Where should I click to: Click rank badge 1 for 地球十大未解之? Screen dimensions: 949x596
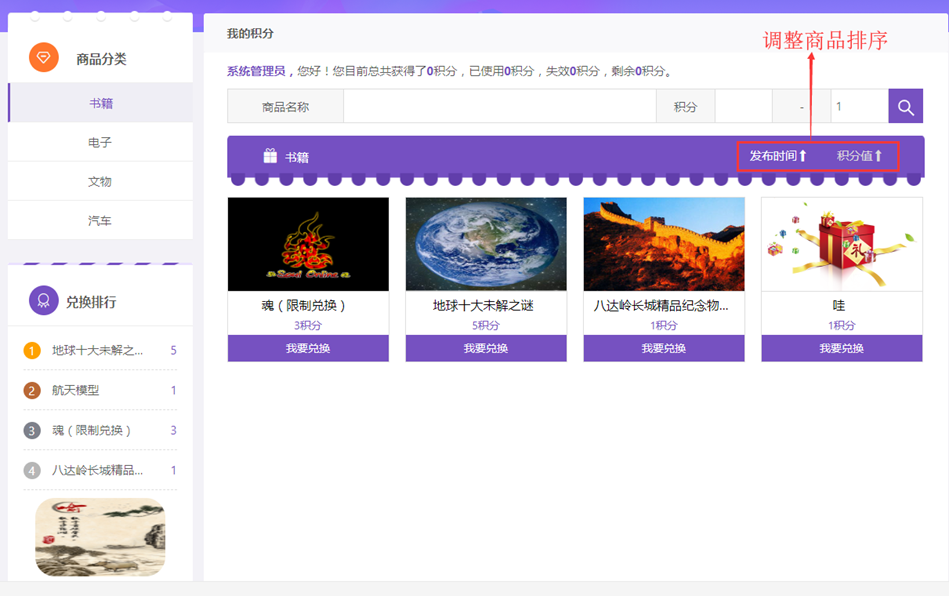[31, 350]
